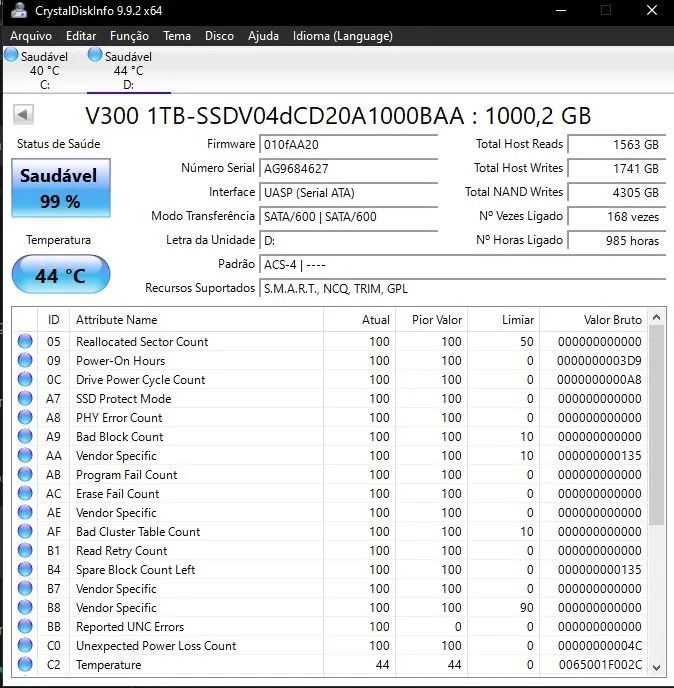Click the status orb of the AA row
Viewport: 674px width, 688px height.
(25, 455)
